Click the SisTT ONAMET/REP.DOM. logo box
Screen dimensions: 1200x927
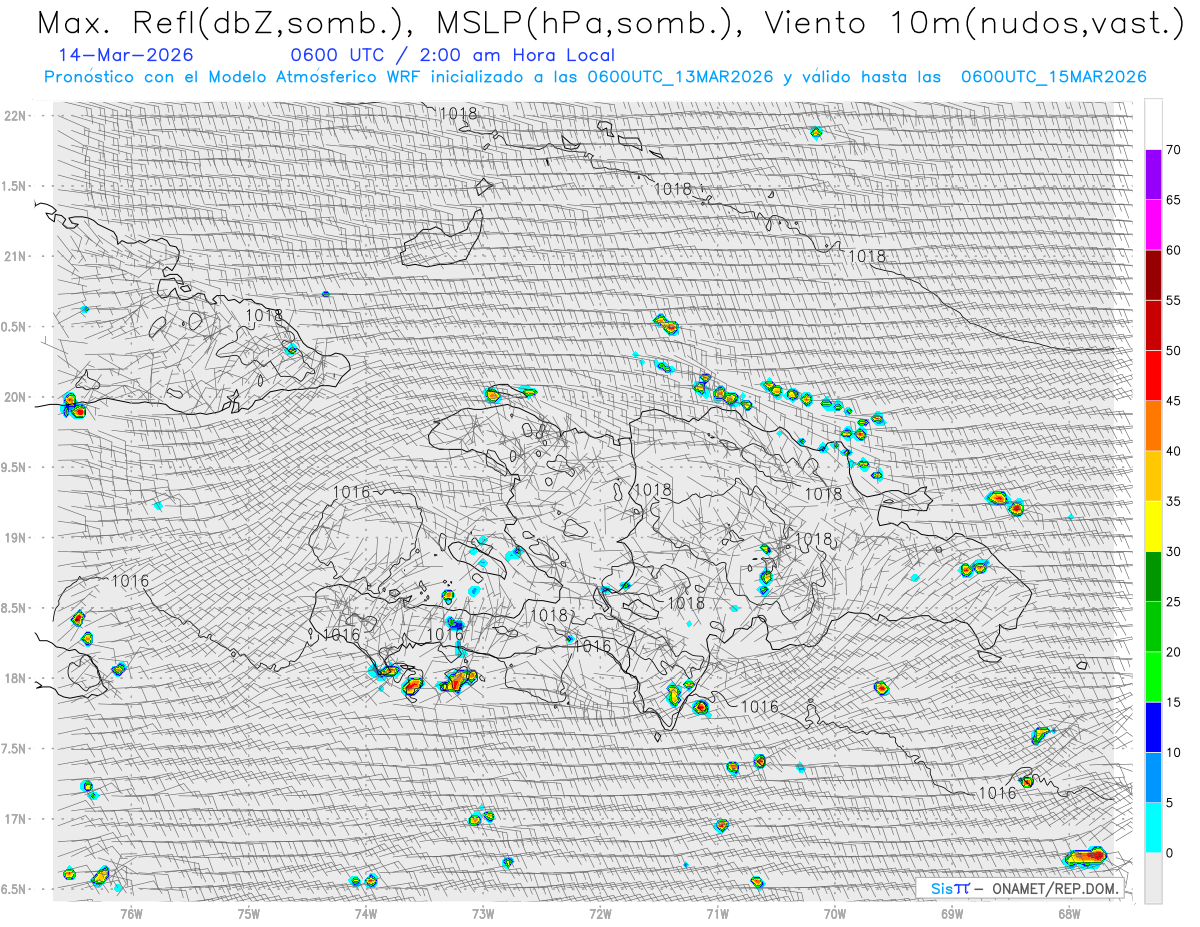pyautogui.click(x=1022, y=888)
